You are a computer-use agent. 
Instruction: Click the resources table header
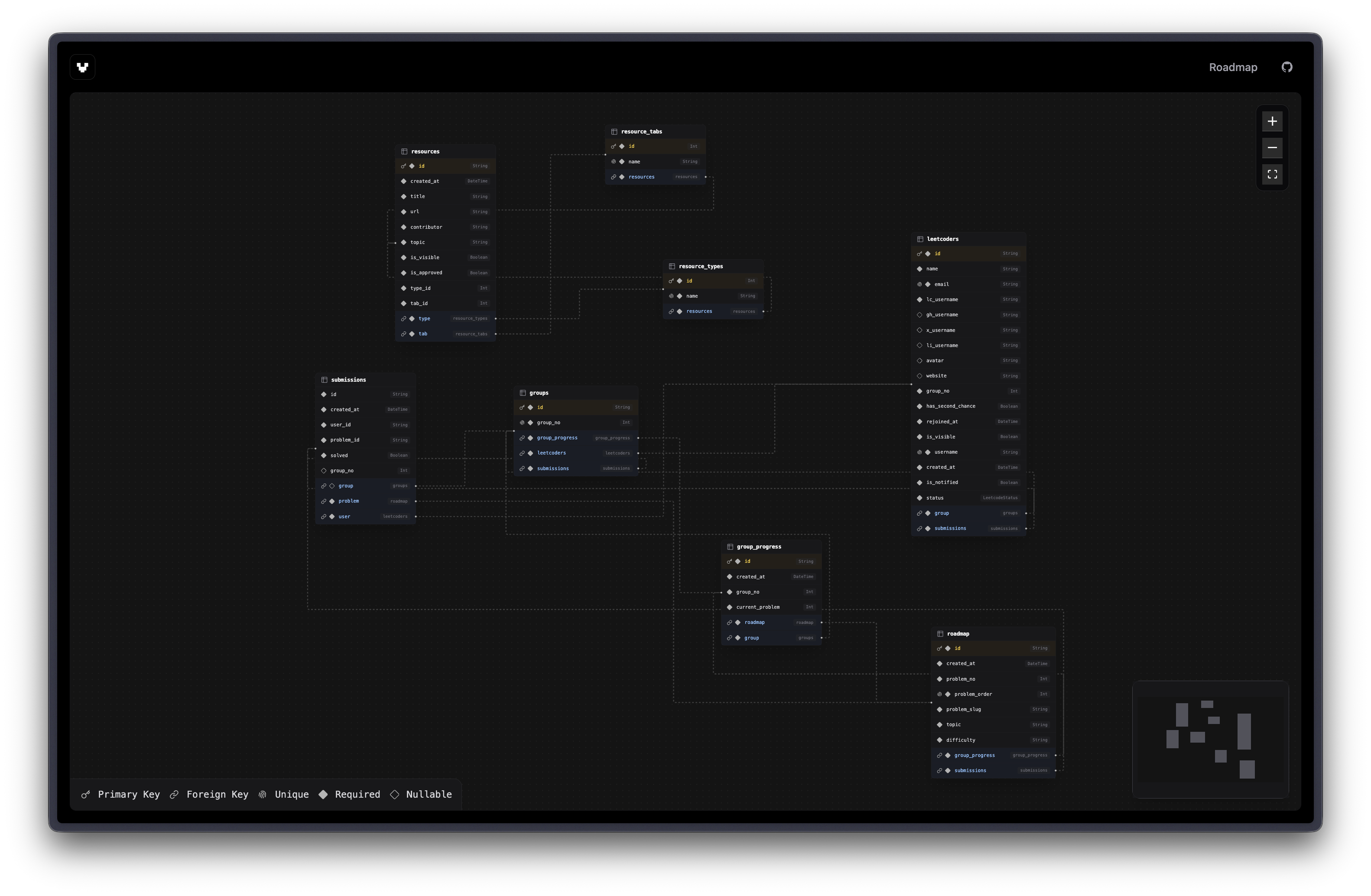click(425, 152)
